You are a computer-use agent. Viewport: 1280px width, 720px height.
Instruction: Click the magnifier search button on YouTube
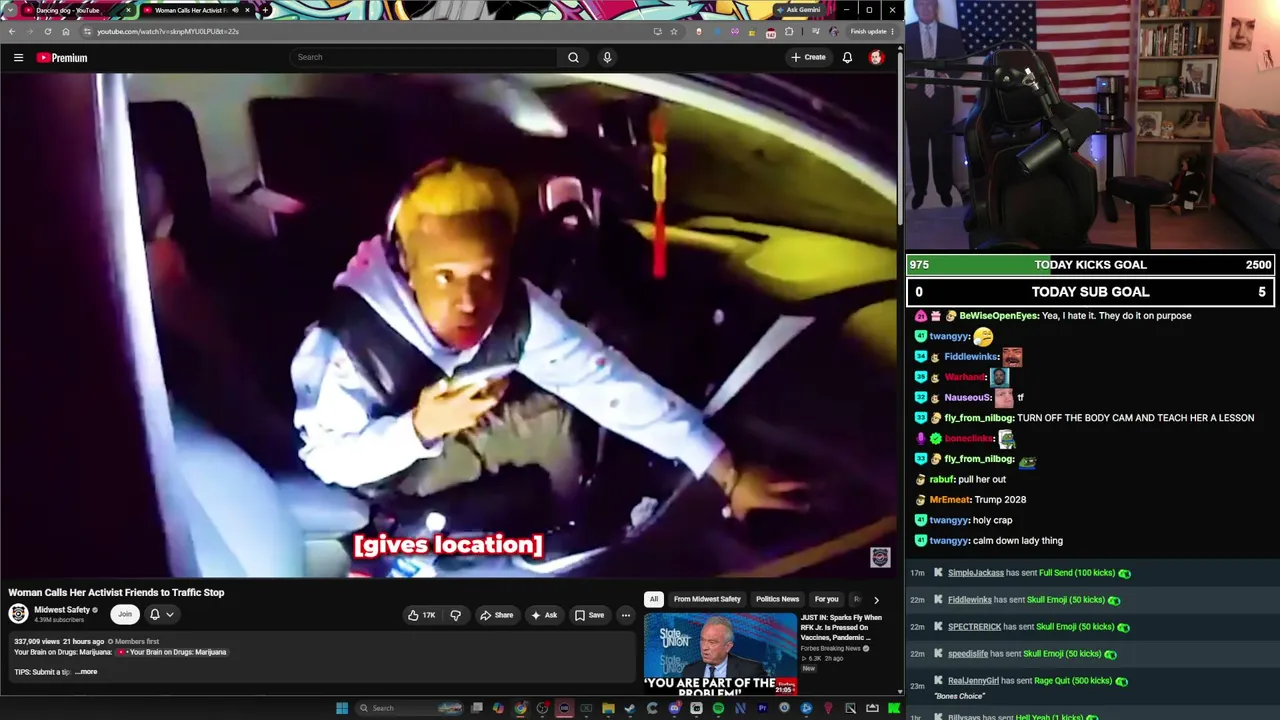tap(573, 57)
